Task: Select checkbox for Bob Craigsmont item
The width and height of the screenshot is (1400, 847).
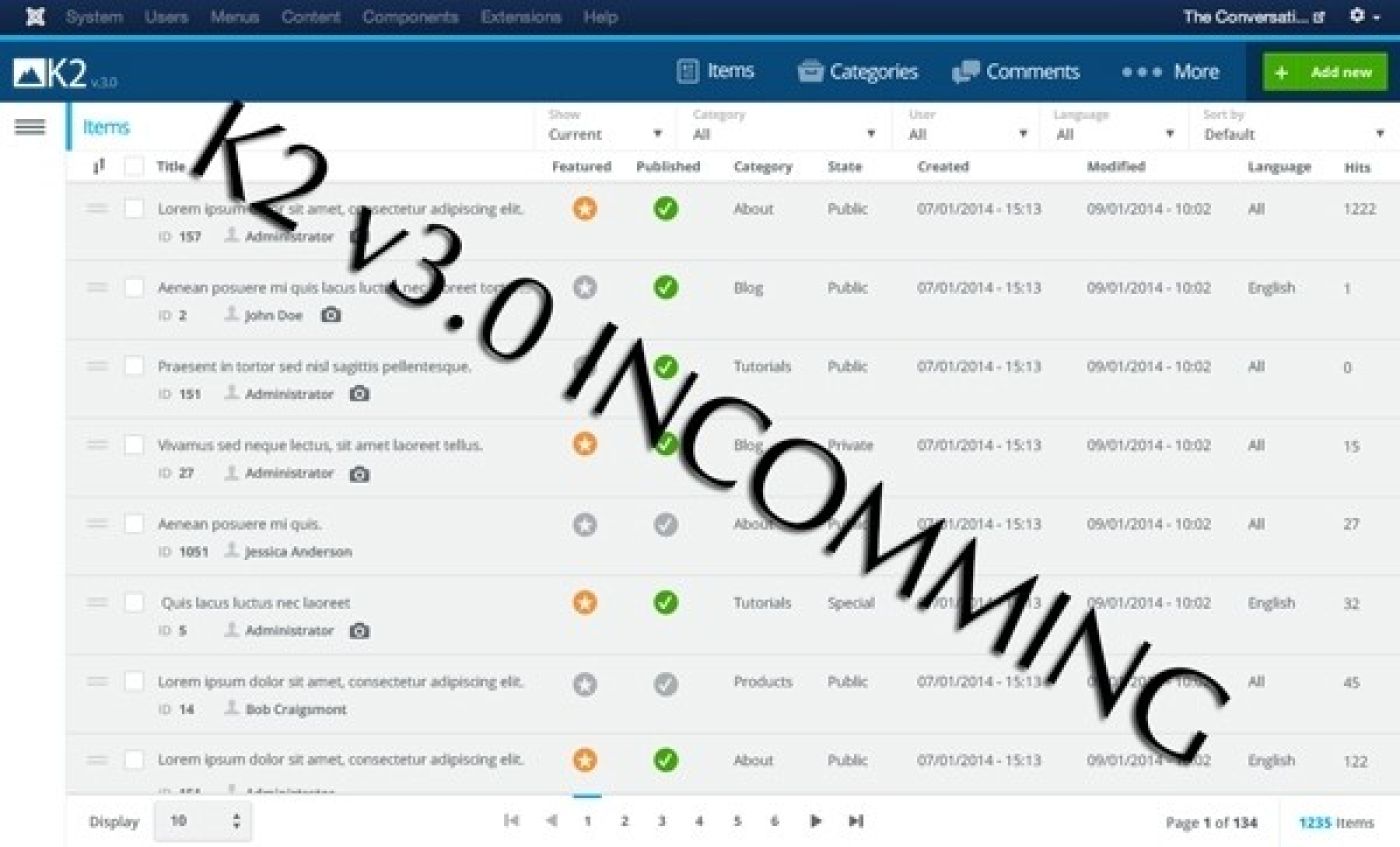Action: [x=134, y=682]
